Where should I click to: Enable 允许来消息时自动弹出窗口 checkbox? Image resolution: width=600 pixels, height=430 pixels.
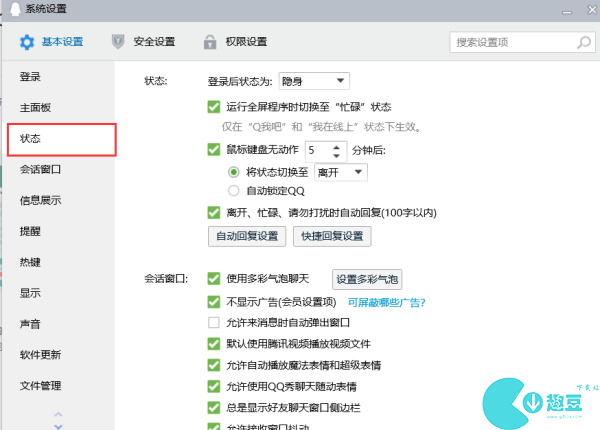(213, 323)
